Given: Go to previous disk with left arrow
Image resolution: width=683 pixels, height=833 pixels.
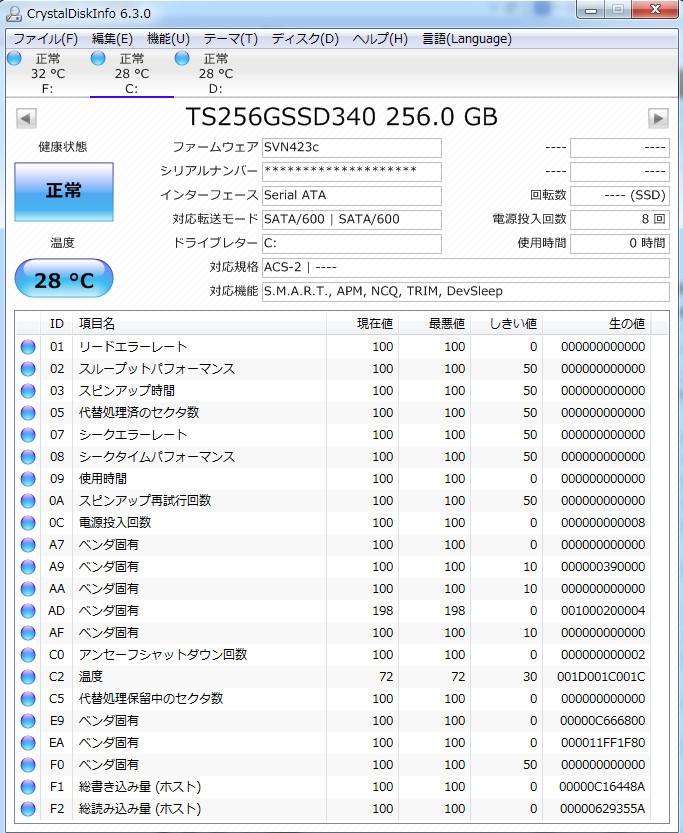Looking at the screenshot, I should tap(26, 118).
